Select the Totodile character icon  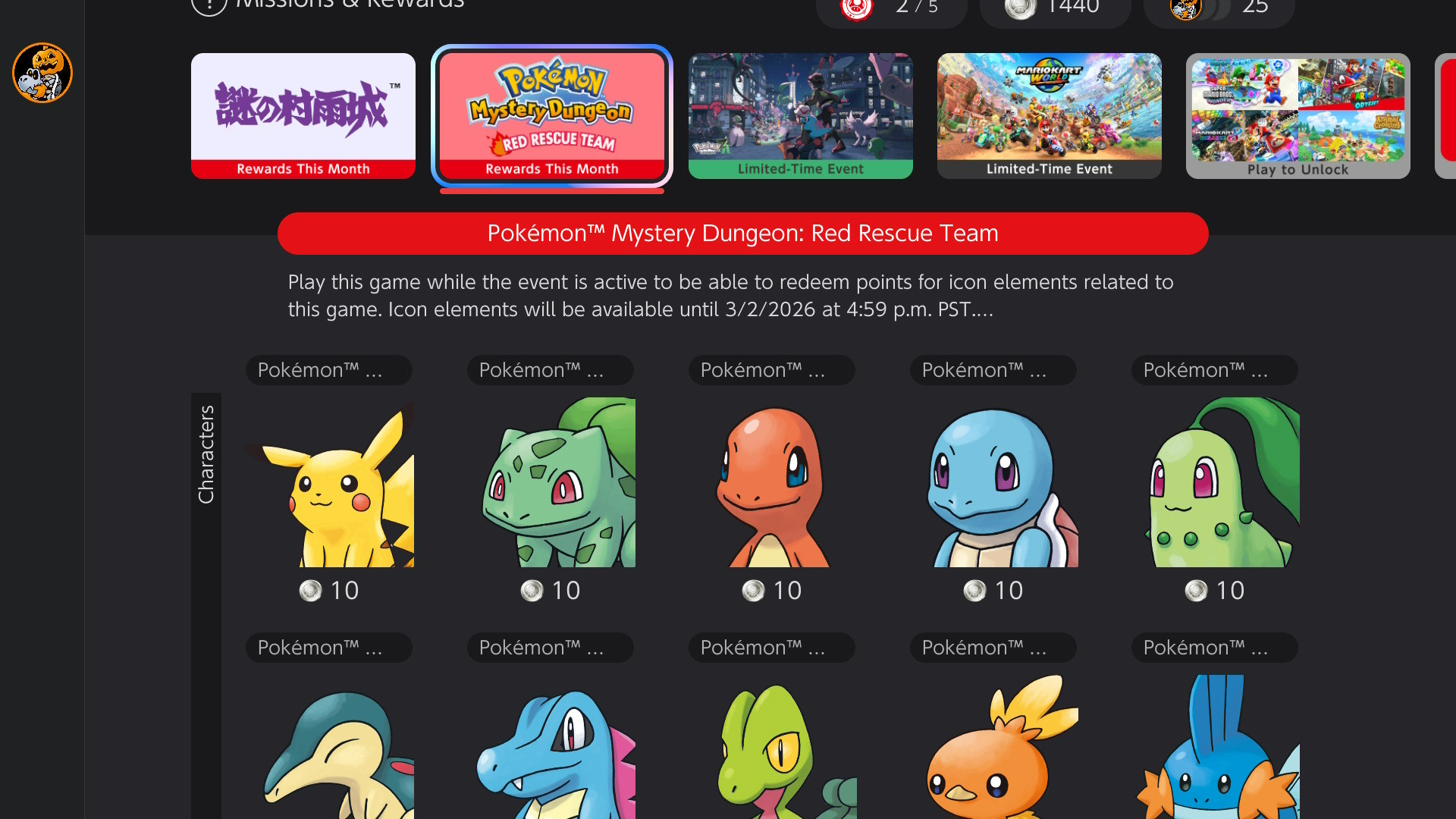551,747
